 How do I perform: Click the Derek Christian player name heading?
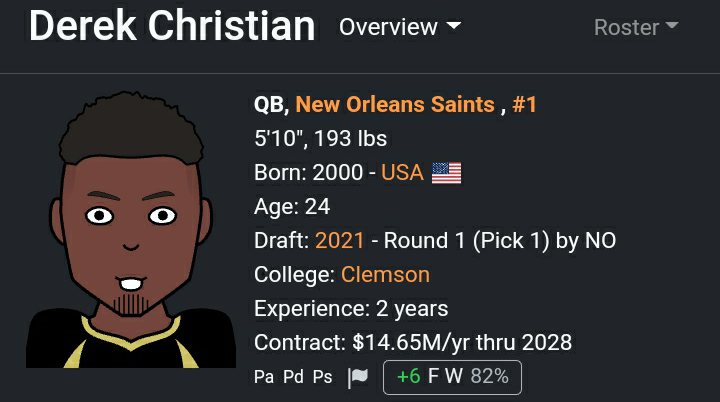[172, 27]
